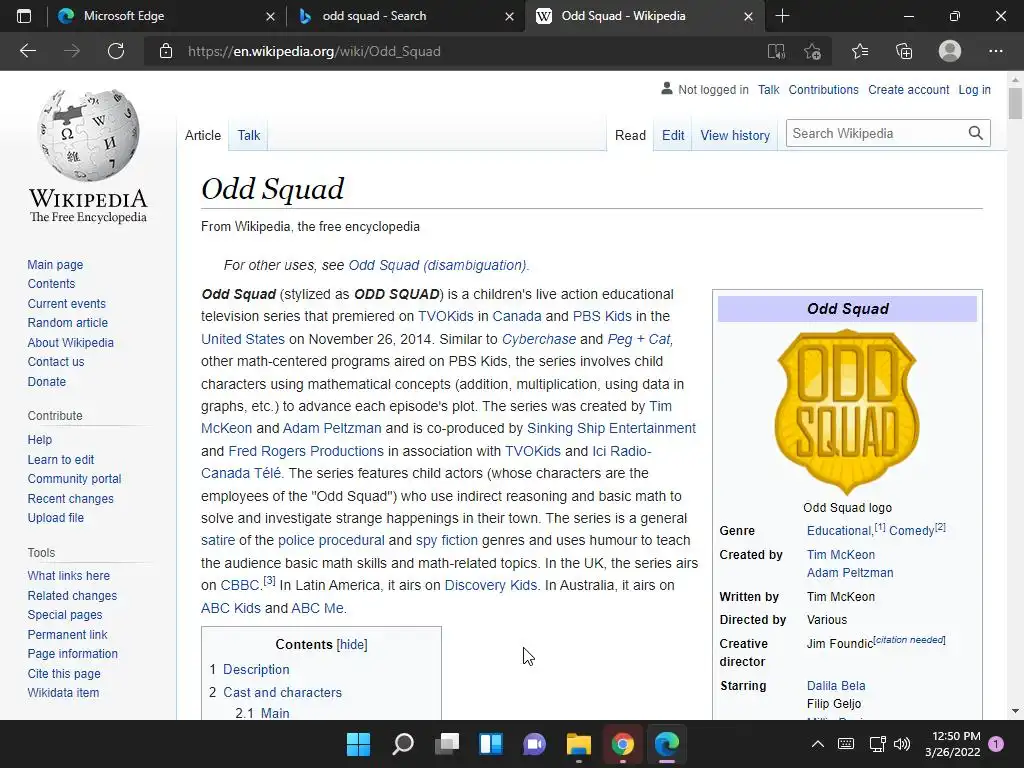Click the Wikipedia search magnifier icon
Image resolution: width=1024 pixels, height=768 pixels.
(976, 133)
